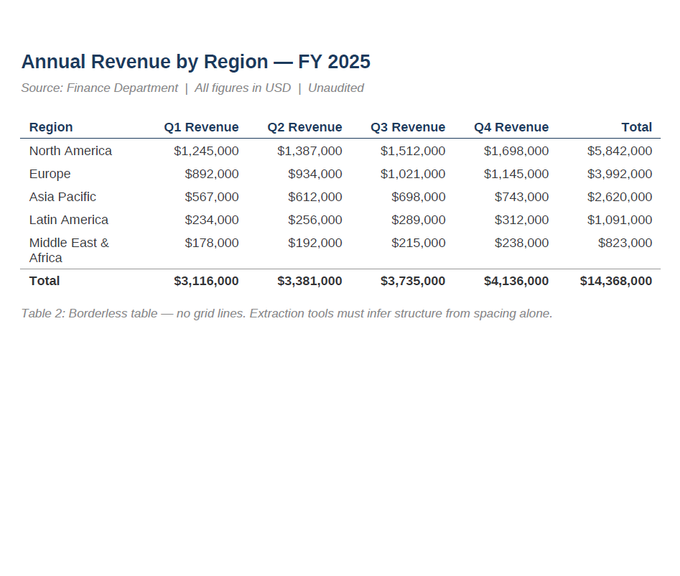
Task: Select the Q3 Revenue column header
Action: (408, 127)
